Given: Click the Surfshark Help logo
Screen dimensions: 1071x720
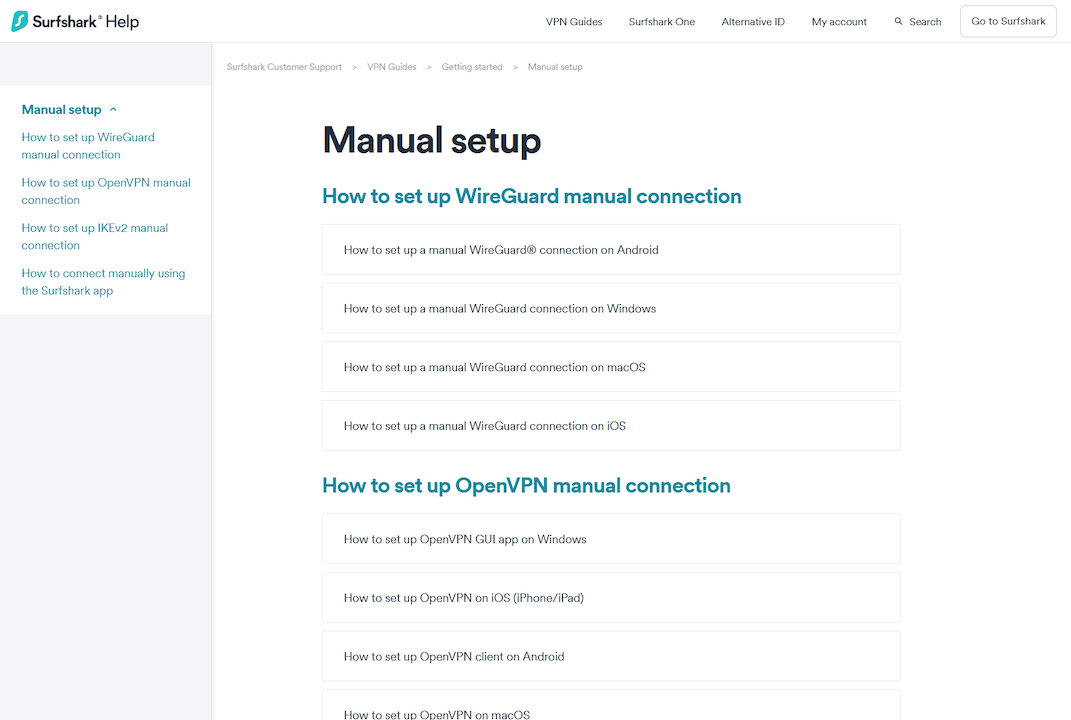Looking at the screenshot, I should point(75,21).
